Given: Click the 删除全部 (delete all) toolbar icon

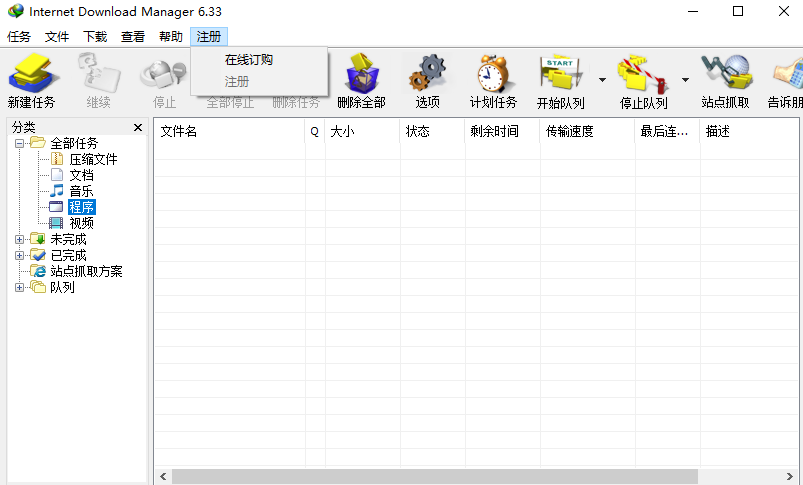Looking at the screenshot, I should 362,73.
